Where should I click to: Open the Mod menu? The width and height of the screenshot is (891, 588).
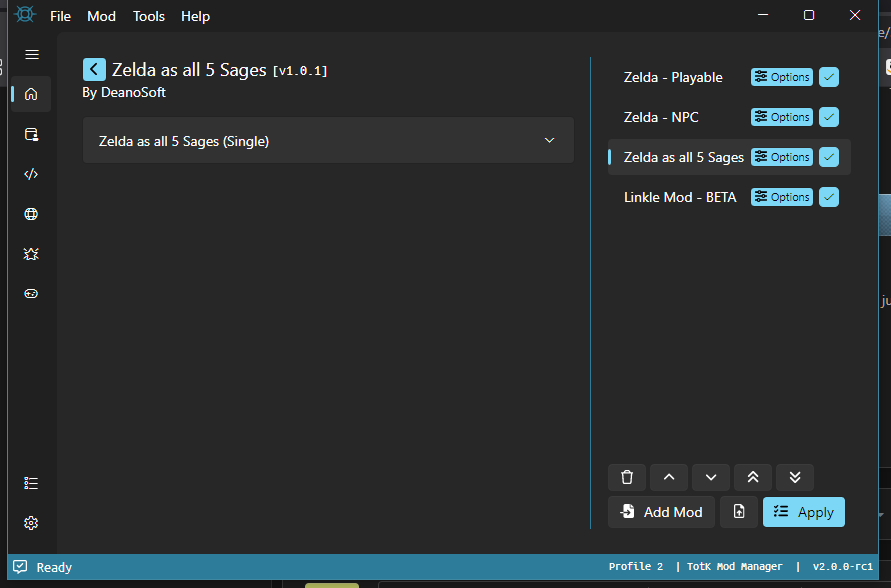(x=101, y=16)
